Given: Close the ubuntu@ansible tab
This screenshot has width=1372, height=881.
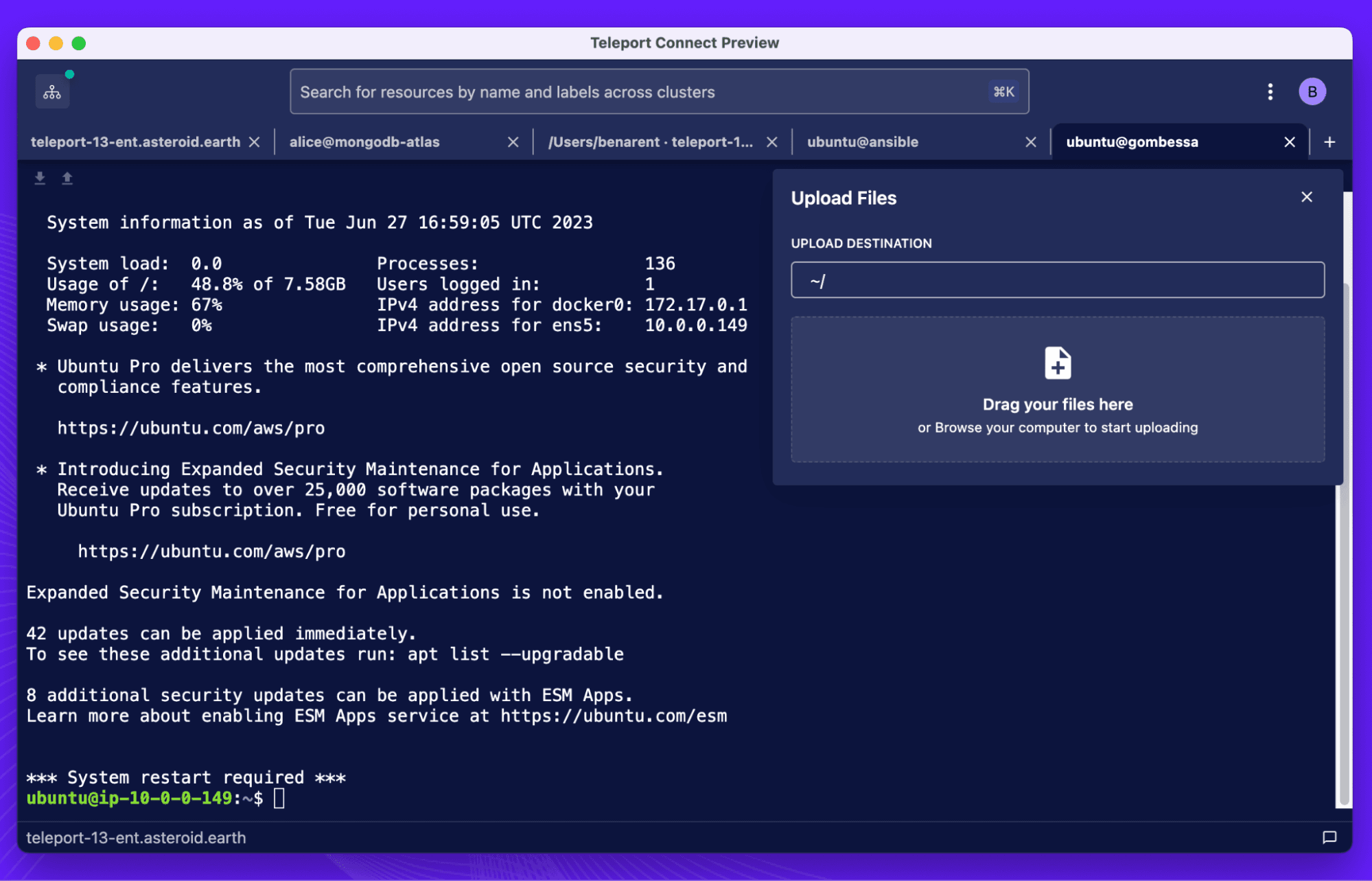Looking at the screenshot, I should [x=1030, y=142].
